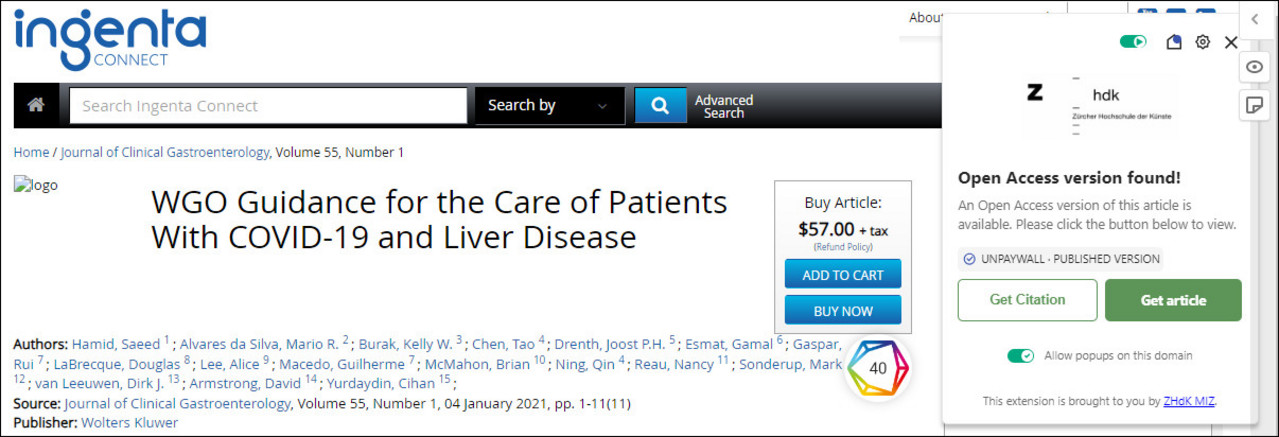Close the Open Access popup panel
The image size is (1279, 437).
click(1231, 42)
